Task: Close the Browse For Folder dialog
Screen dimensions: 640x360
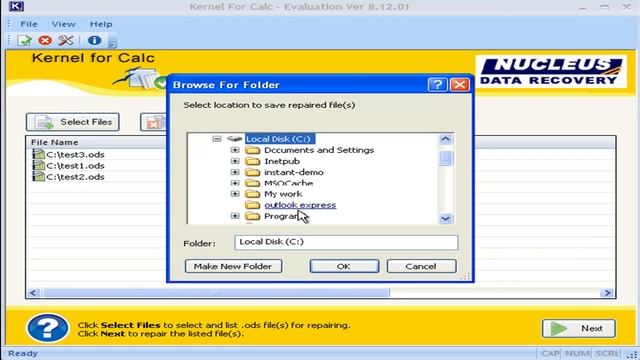Action: tap(459, 84)
